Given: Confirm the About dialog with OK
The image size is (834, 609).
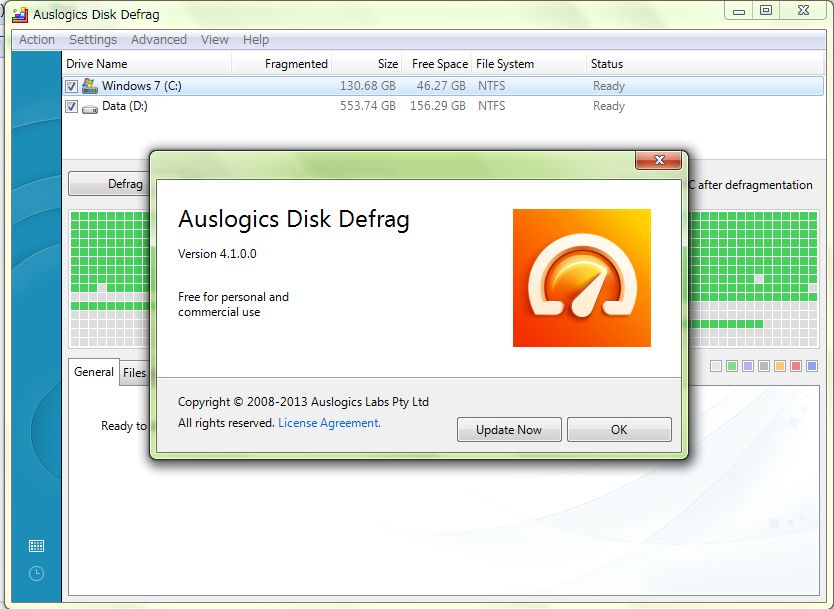Looking at the screenshot, I should (619, 430).
